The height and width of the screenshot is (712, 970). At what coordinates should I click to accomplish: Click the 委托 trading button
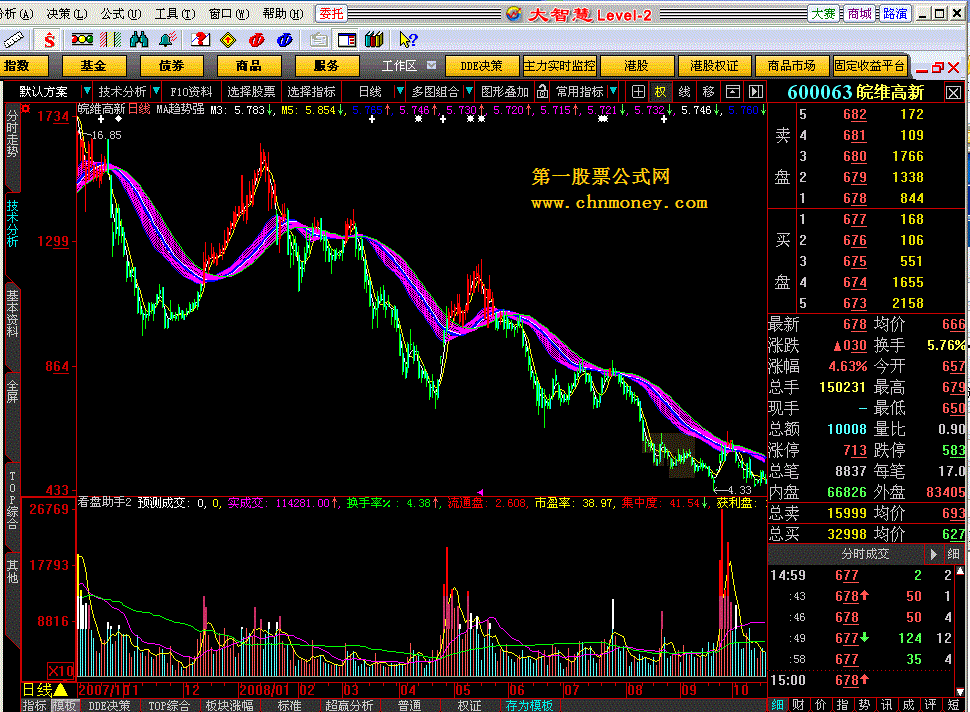tap(331, 14)
